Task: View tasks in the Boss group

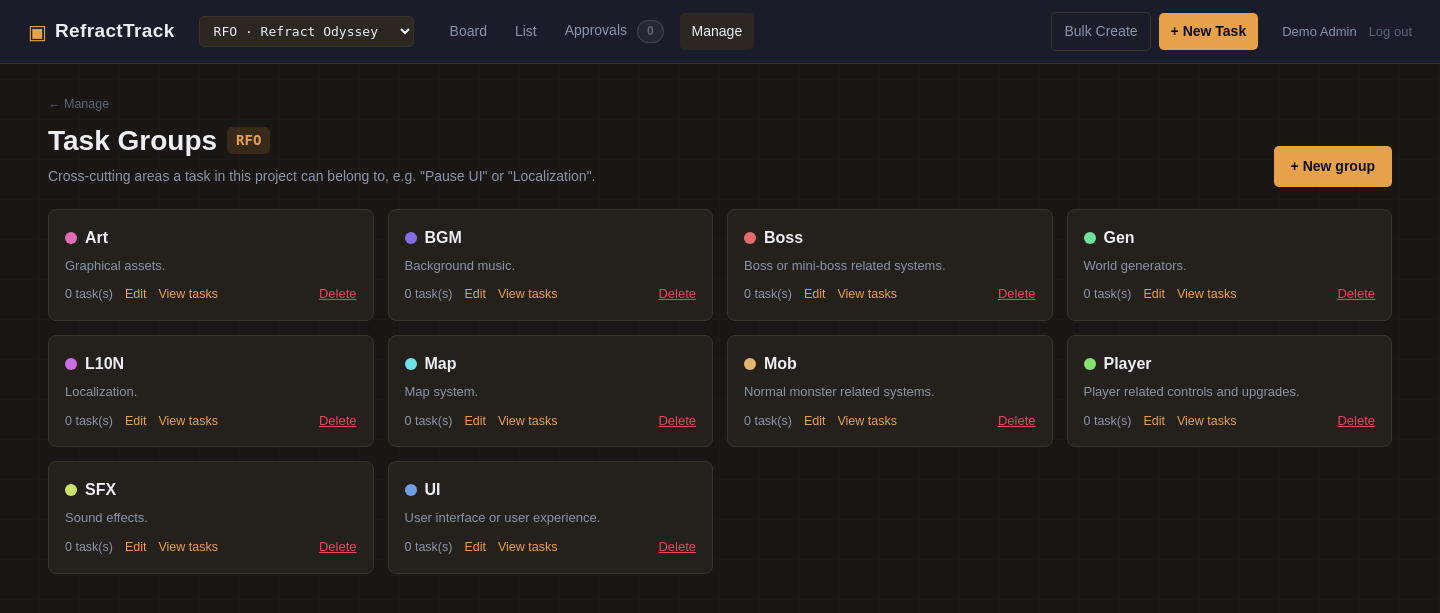Action: click(867, 294)
